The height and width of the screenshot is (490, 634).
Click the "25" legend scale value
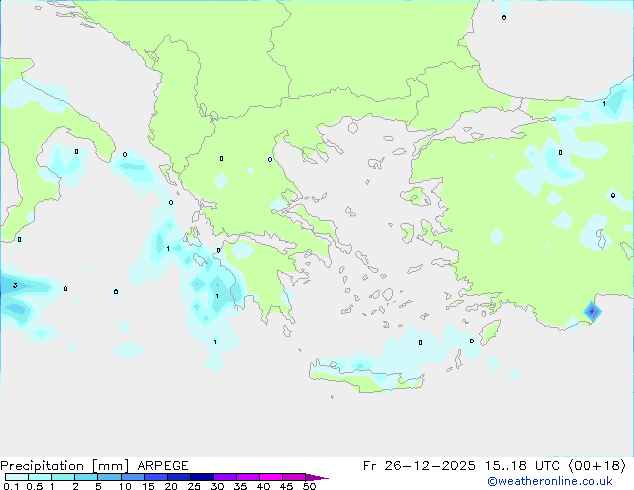tap(194, 486)
